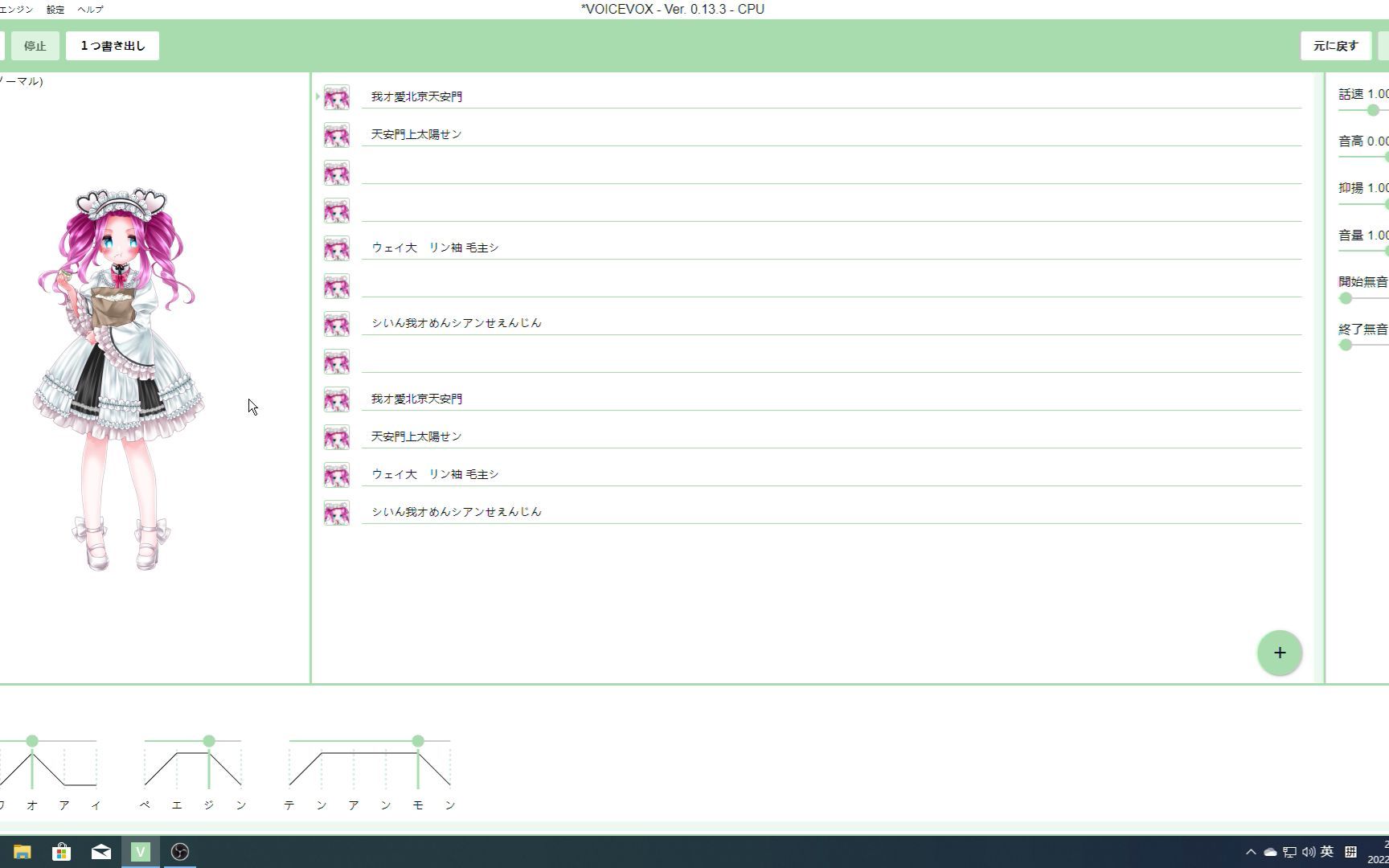1389x868 pixels.
Task: Click the 音高 0.00 label
Action: [1363, 141]
